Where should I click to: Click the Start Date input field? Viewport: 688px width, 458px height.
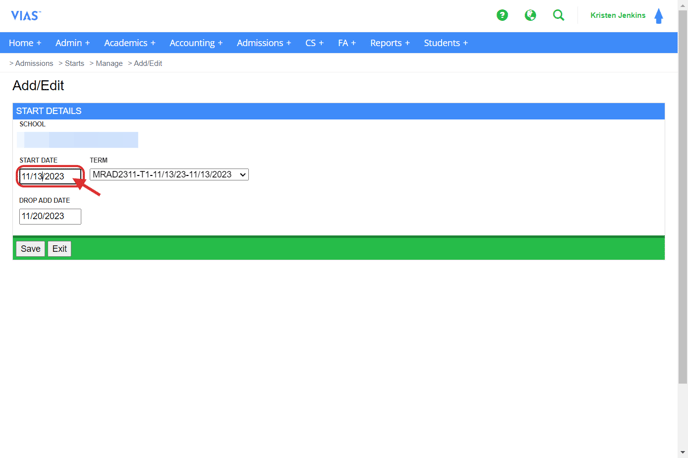(49, 177)
